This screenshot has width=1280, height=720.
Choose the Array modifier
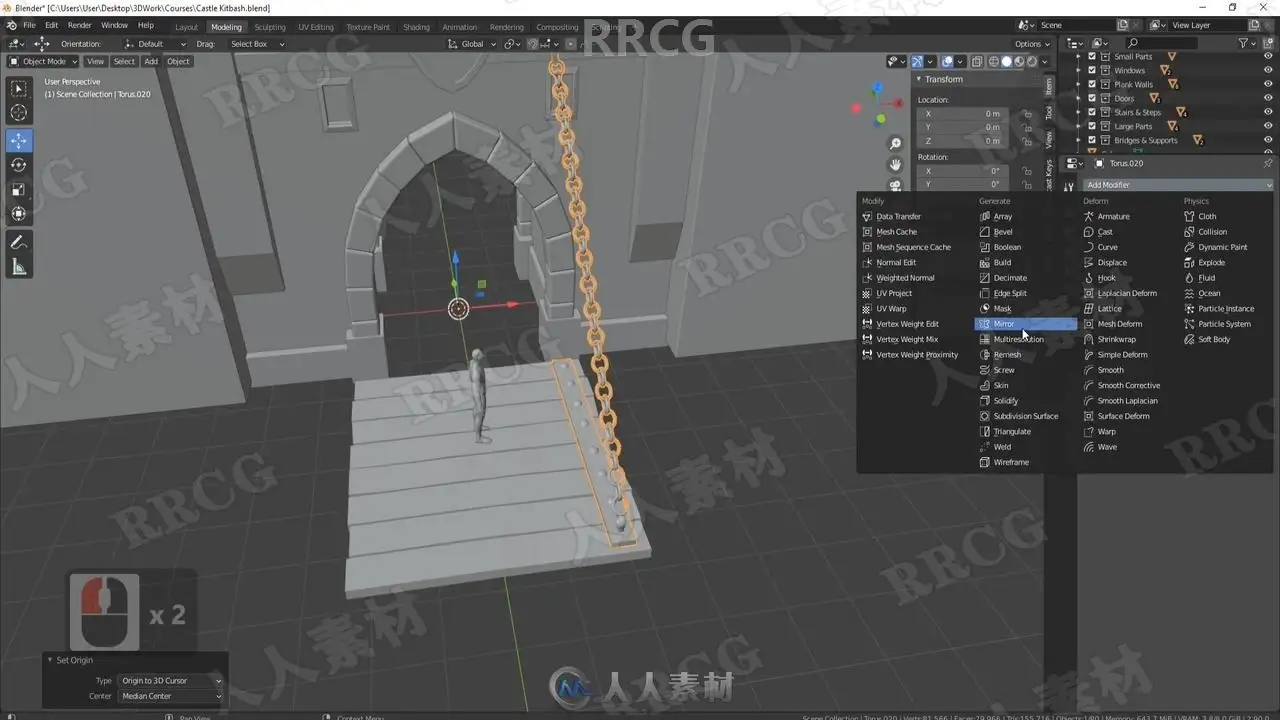[1026, 216]
